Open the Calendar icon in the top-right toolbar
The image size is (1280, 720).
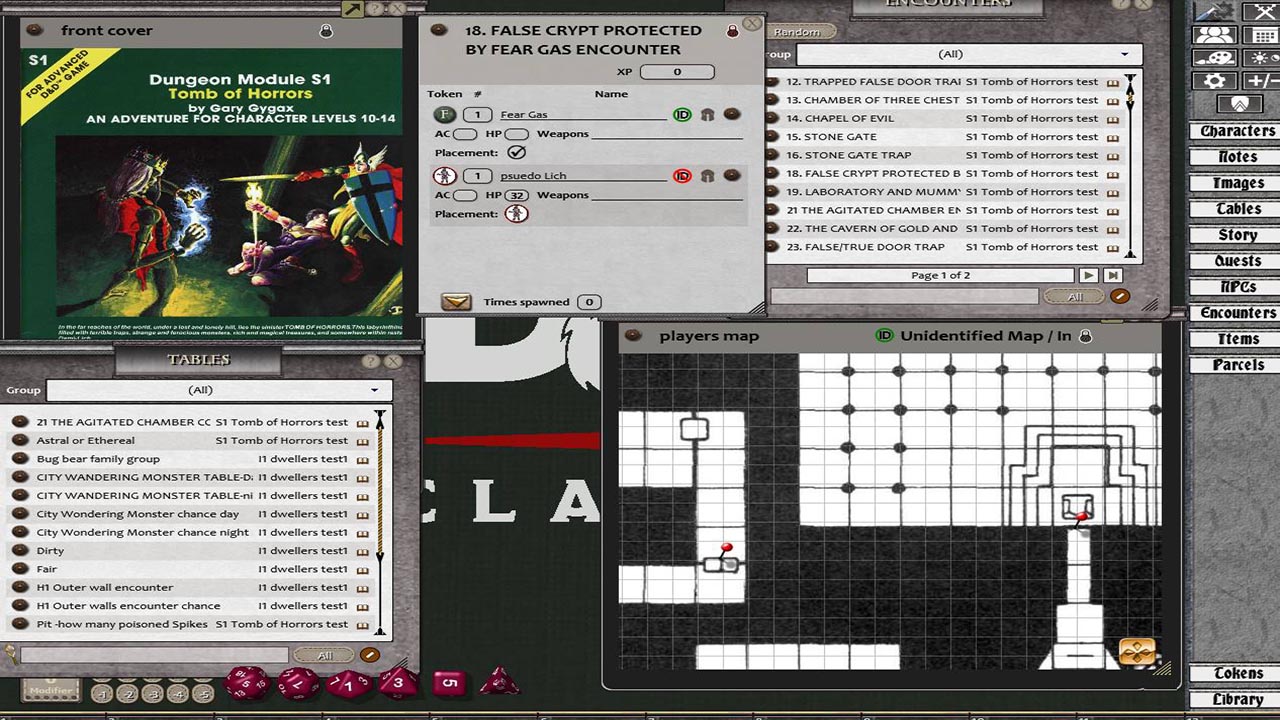(x=1262, y=36)
